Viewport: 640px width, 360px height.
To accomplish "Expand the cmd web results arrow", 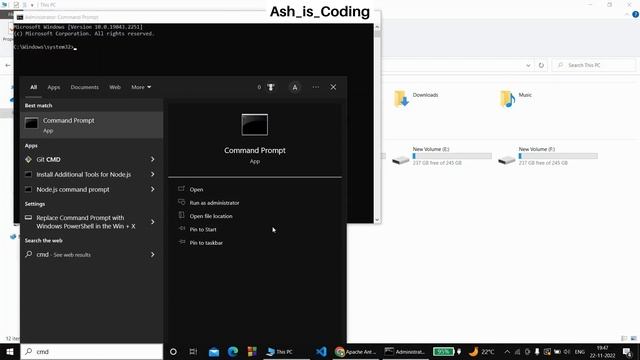I will pyautogui.click(x=153, y=254).
